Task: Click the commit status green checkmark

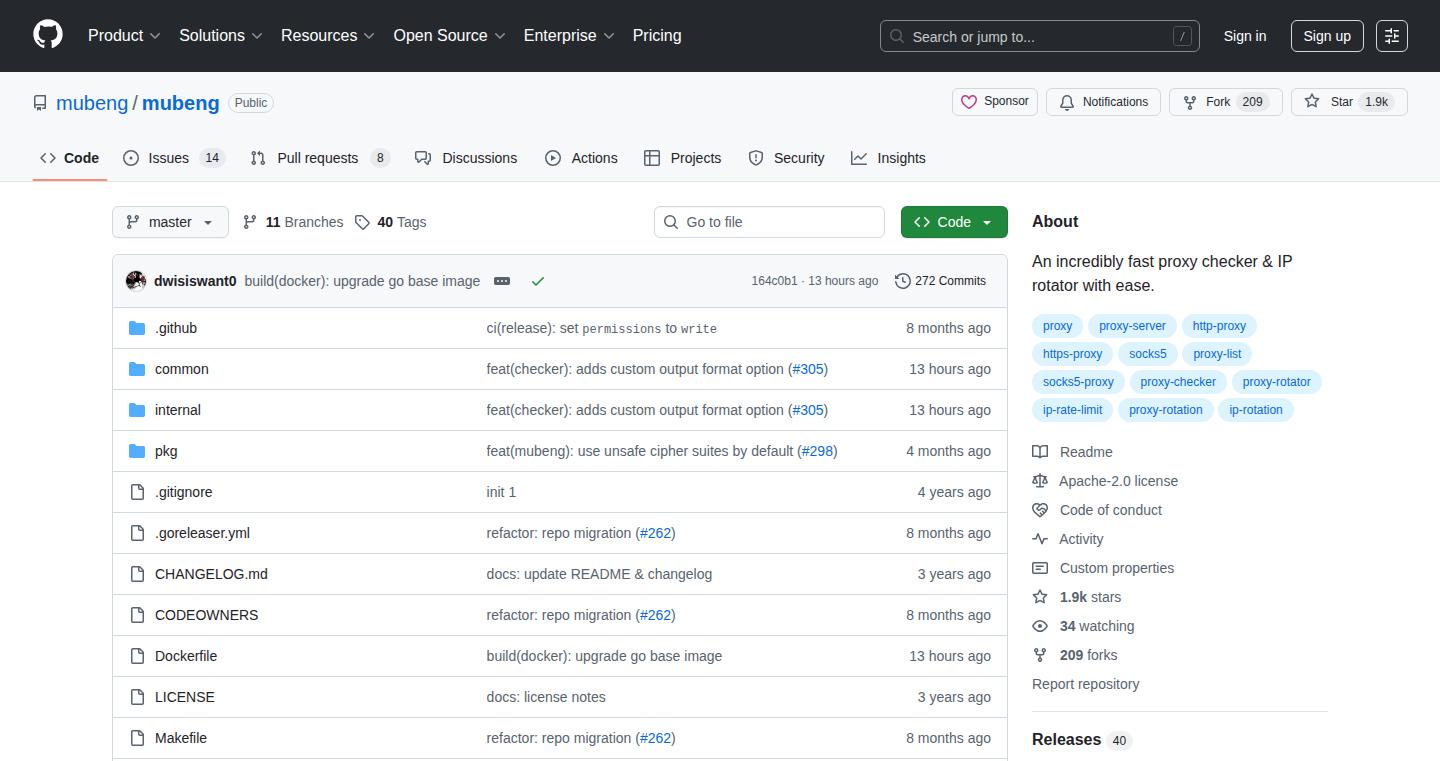Action: pyautogui.click(x=538, y=281)
